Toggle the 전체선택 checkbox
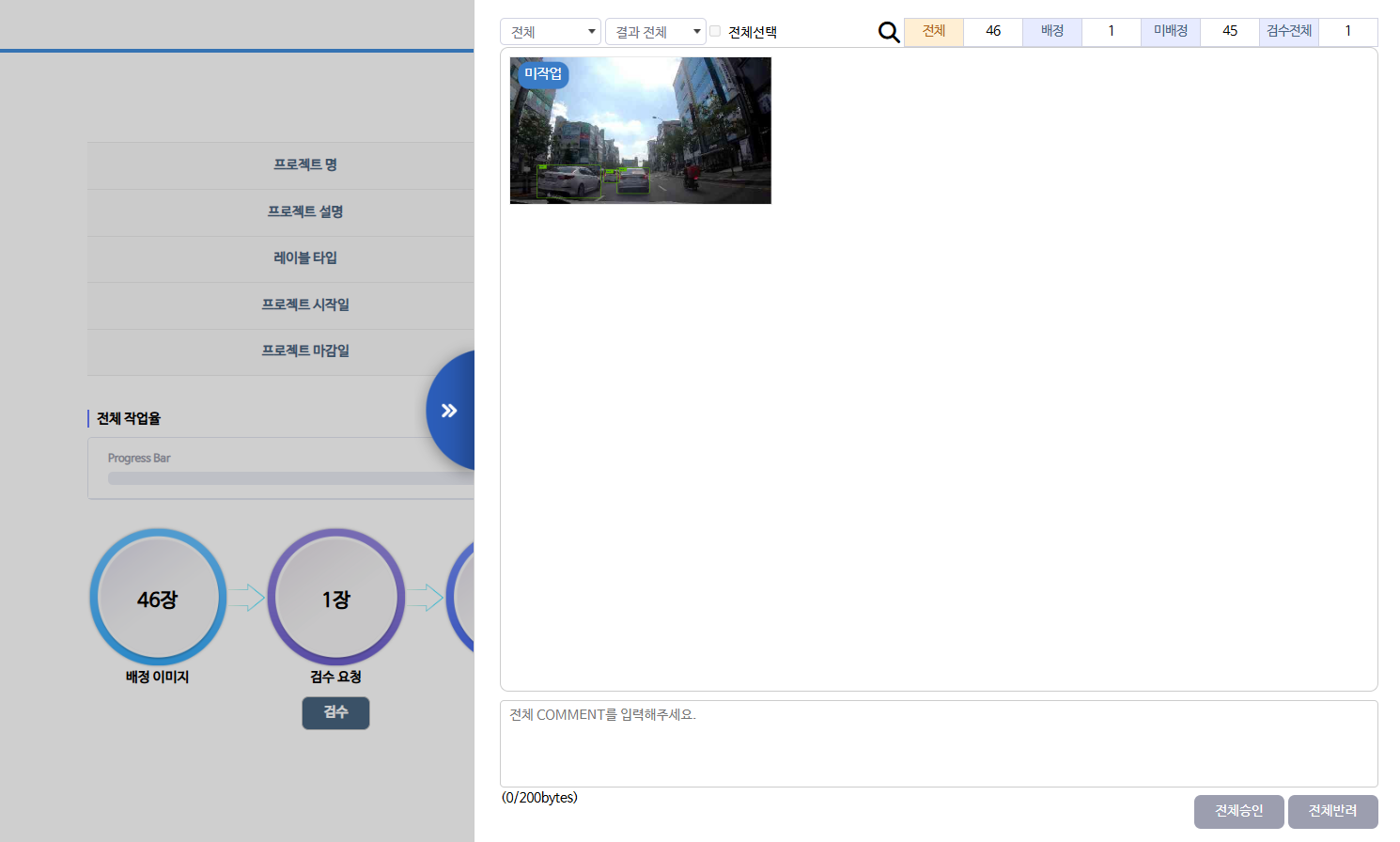Screen dimensions: 1400x842 click(715, 32)
